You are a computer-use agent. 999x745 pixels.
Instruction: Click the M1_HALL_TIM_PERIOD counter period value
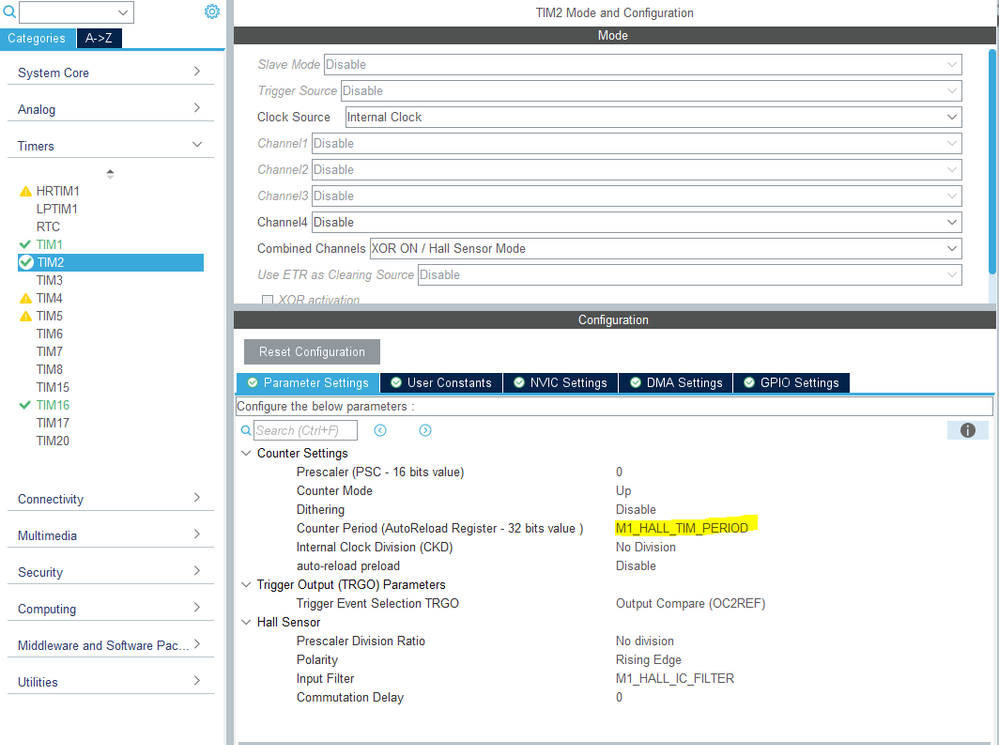coord(682,528)
